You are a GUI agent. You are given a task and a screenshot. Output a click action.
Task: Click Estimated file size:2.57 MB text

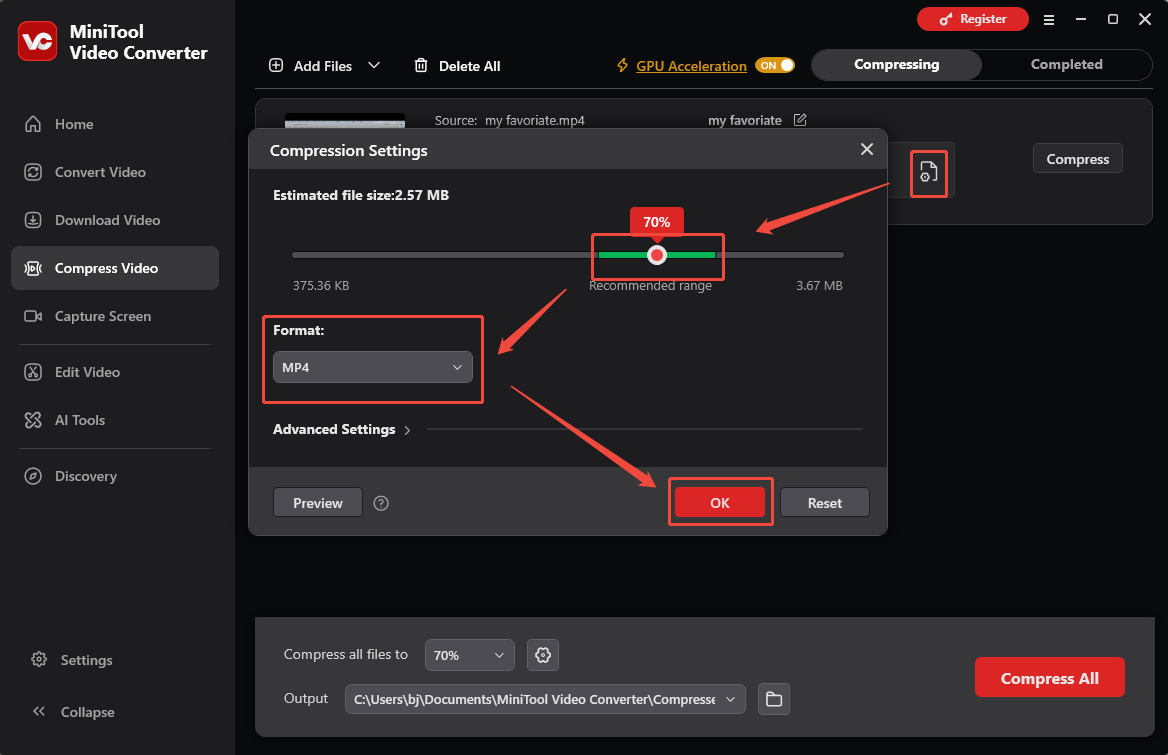(361, 195)
